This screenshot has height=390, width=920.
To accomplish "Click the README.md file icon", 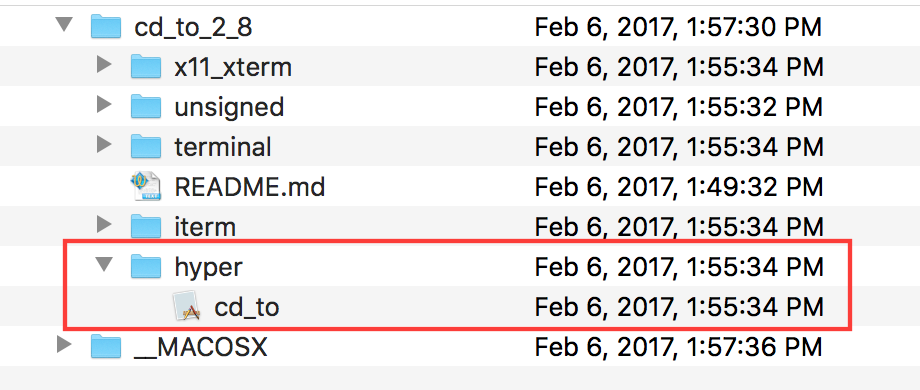I will (x=146, y=186).
